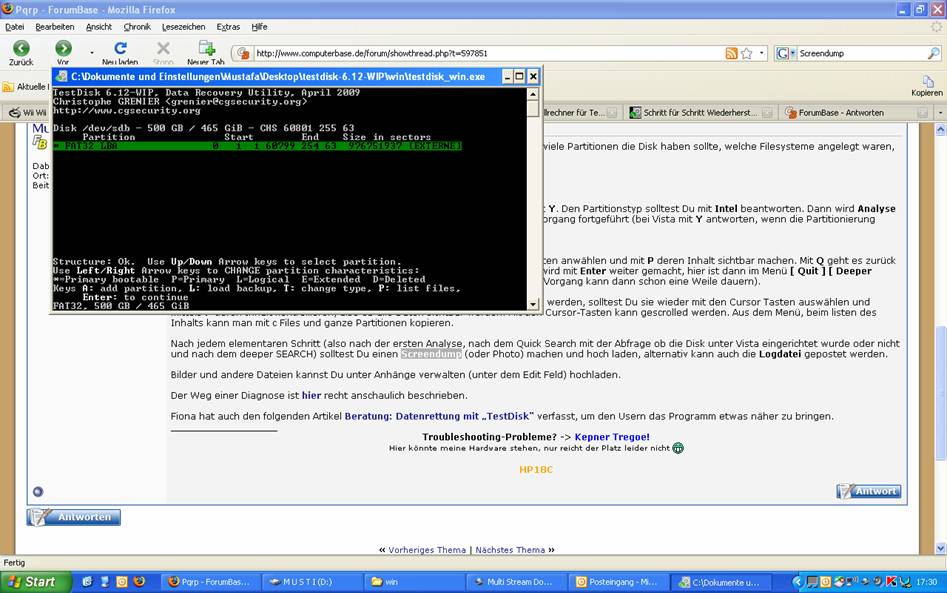
Task: Launch Firefox from quick launch bar
Action: (x=140, y=582)
